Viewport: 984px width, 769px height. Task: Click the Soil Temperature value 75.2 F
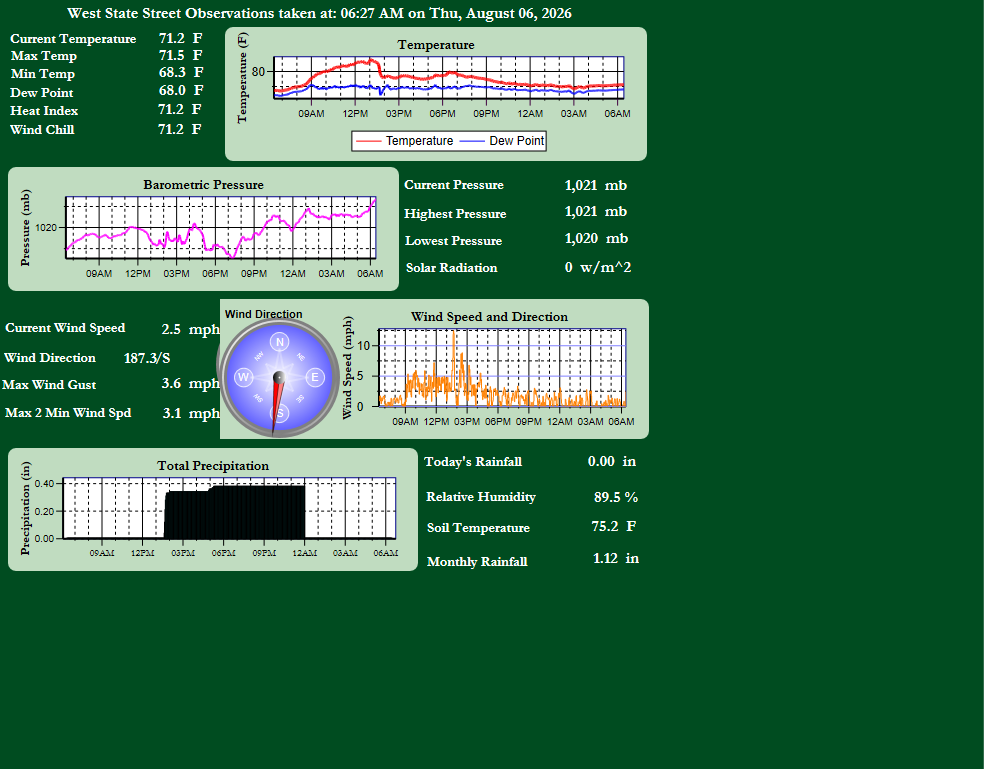[614, 526]
